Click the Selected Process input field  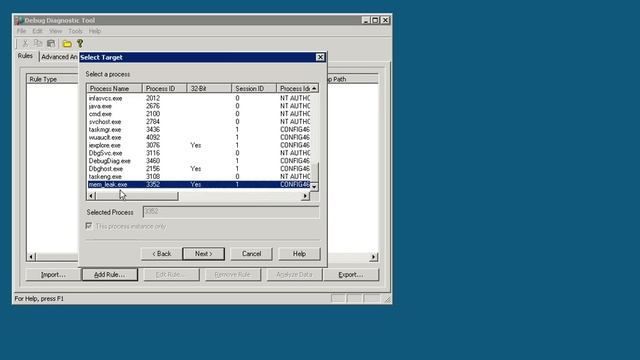tap(231, 212)
